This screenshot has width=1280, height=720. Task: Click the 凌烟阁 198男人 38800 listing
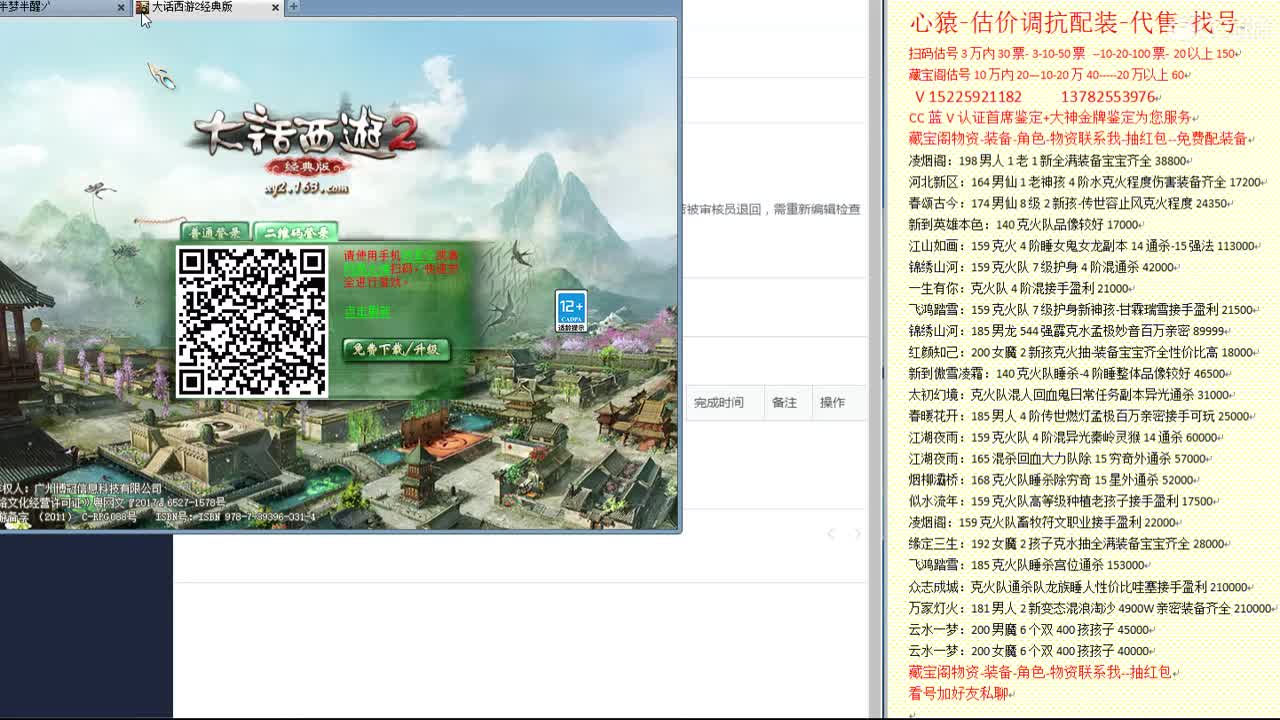1050,160
